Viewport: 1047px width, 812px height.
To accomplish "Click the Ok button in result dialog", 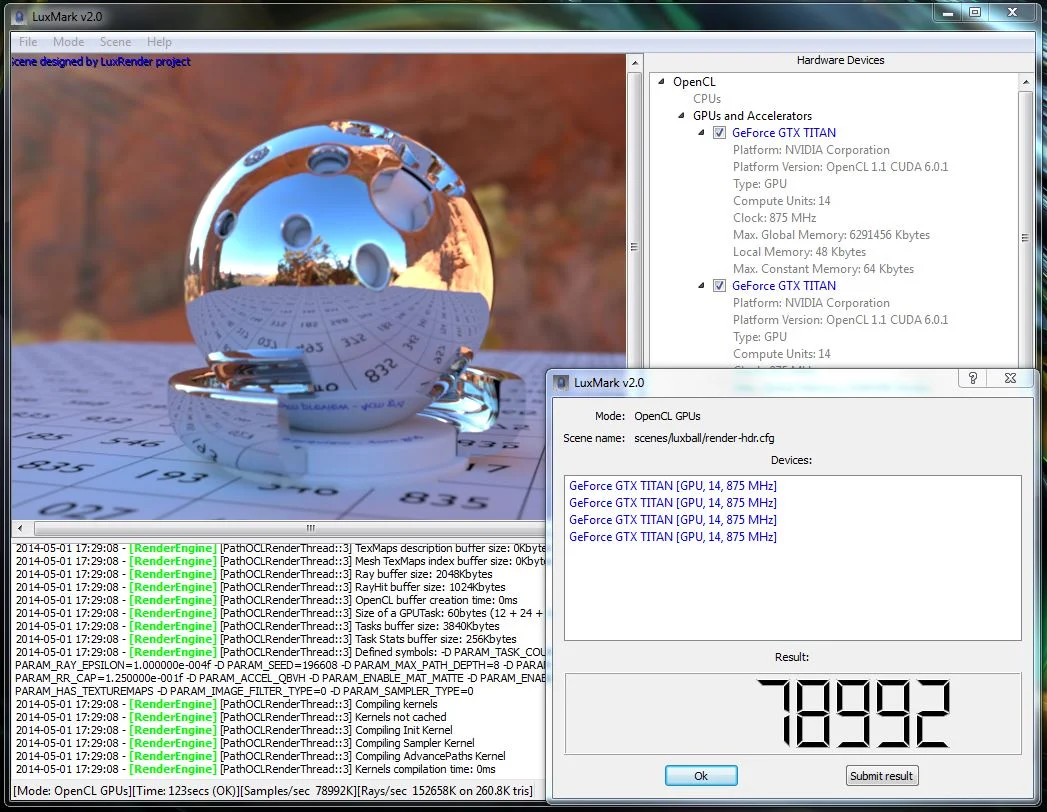I will [x=701, y=775].
